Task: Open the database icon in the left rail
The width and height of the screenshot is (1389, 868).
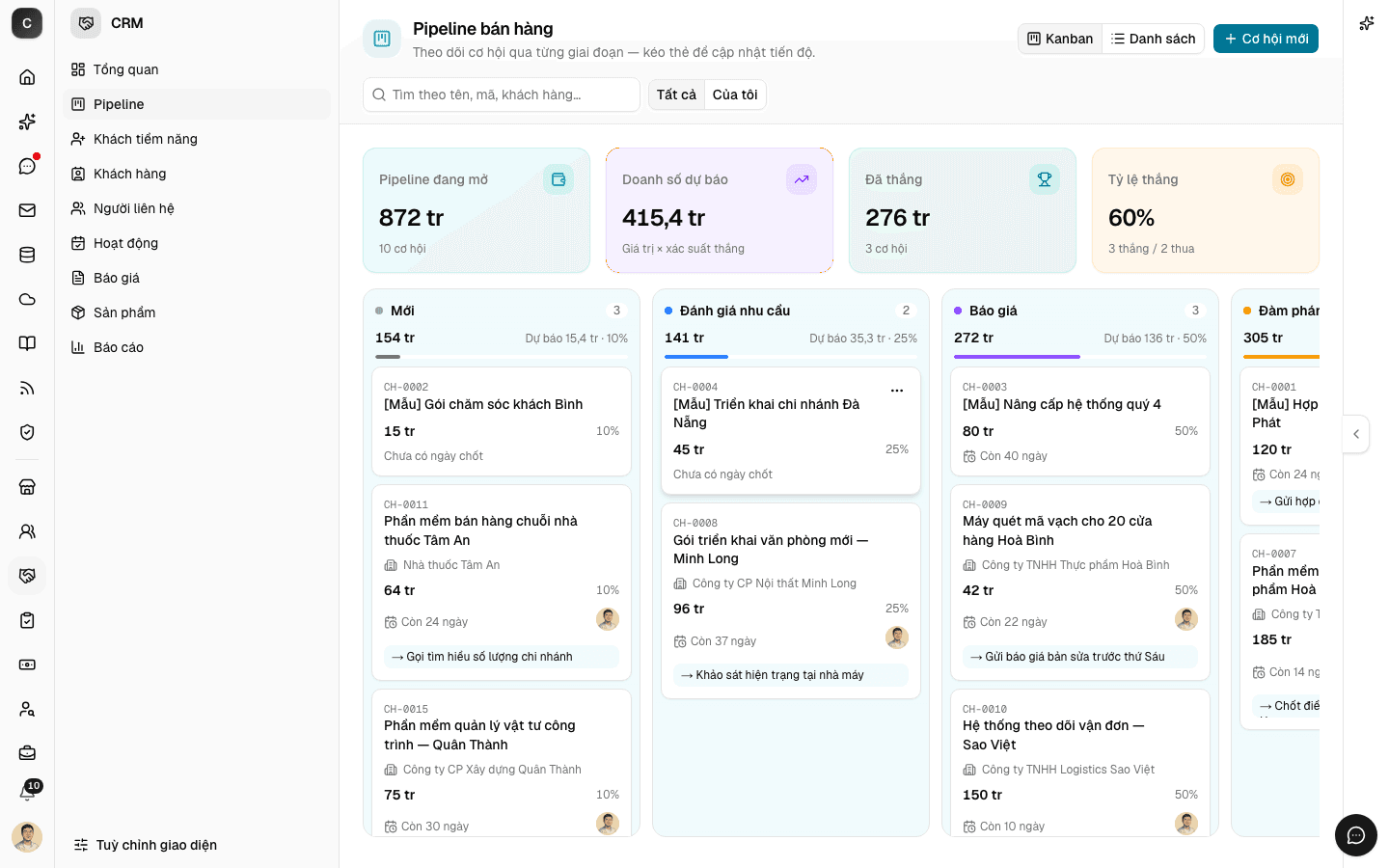Action: pos(27,255)
